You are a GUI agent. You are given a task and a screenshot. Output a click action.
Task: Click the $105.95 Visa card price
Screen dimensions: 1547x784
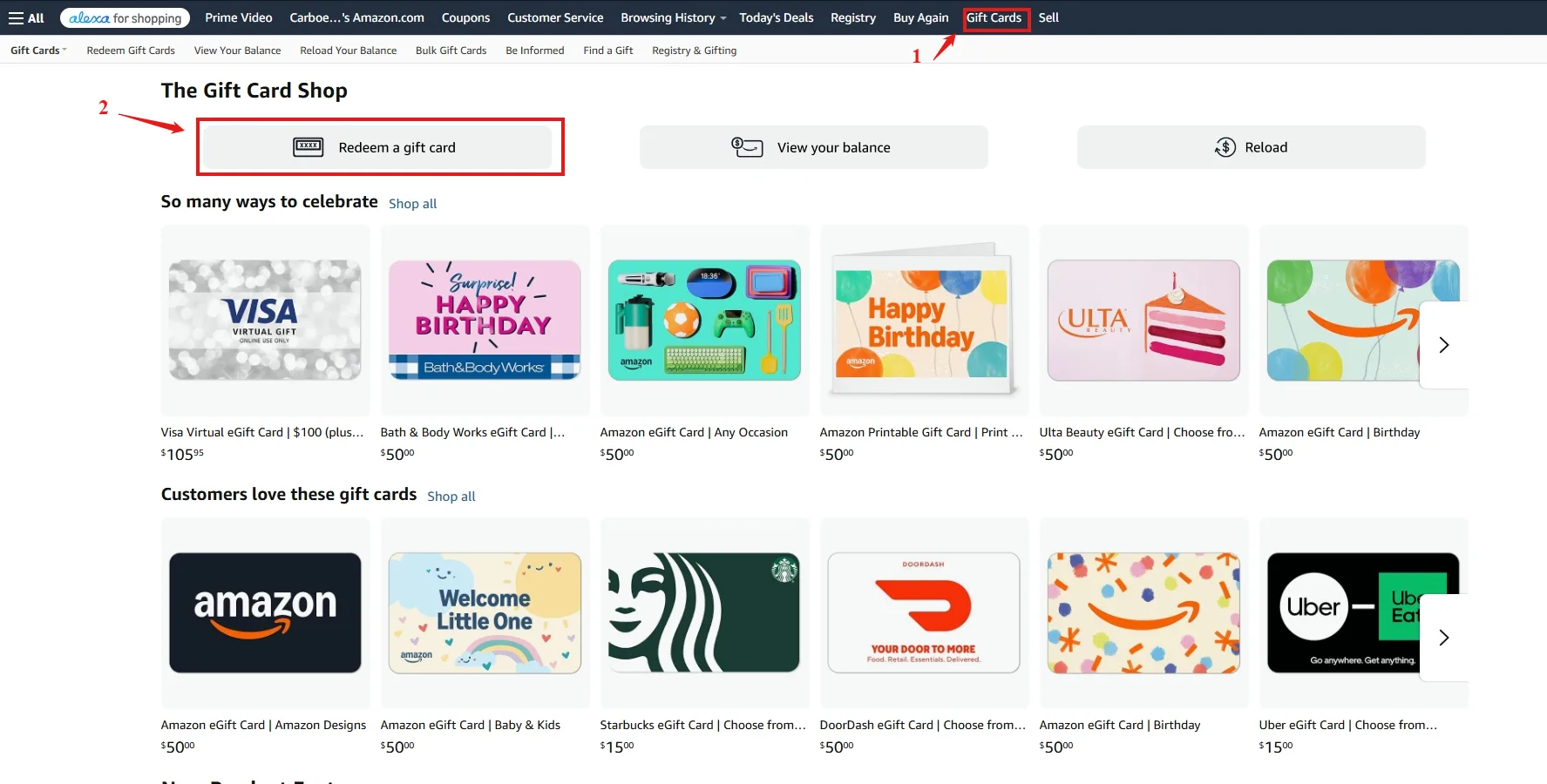pos(182,454)
